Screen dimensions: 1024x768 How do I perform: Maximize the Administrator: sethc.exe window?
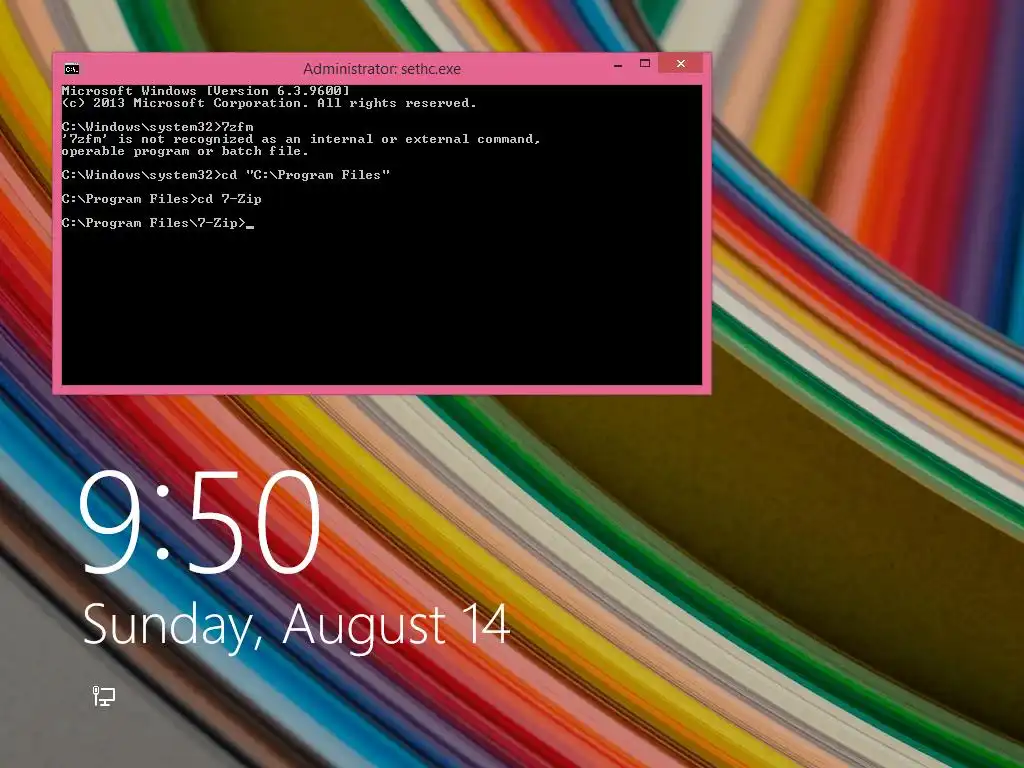pyautogui.click(x=645, y=63)
